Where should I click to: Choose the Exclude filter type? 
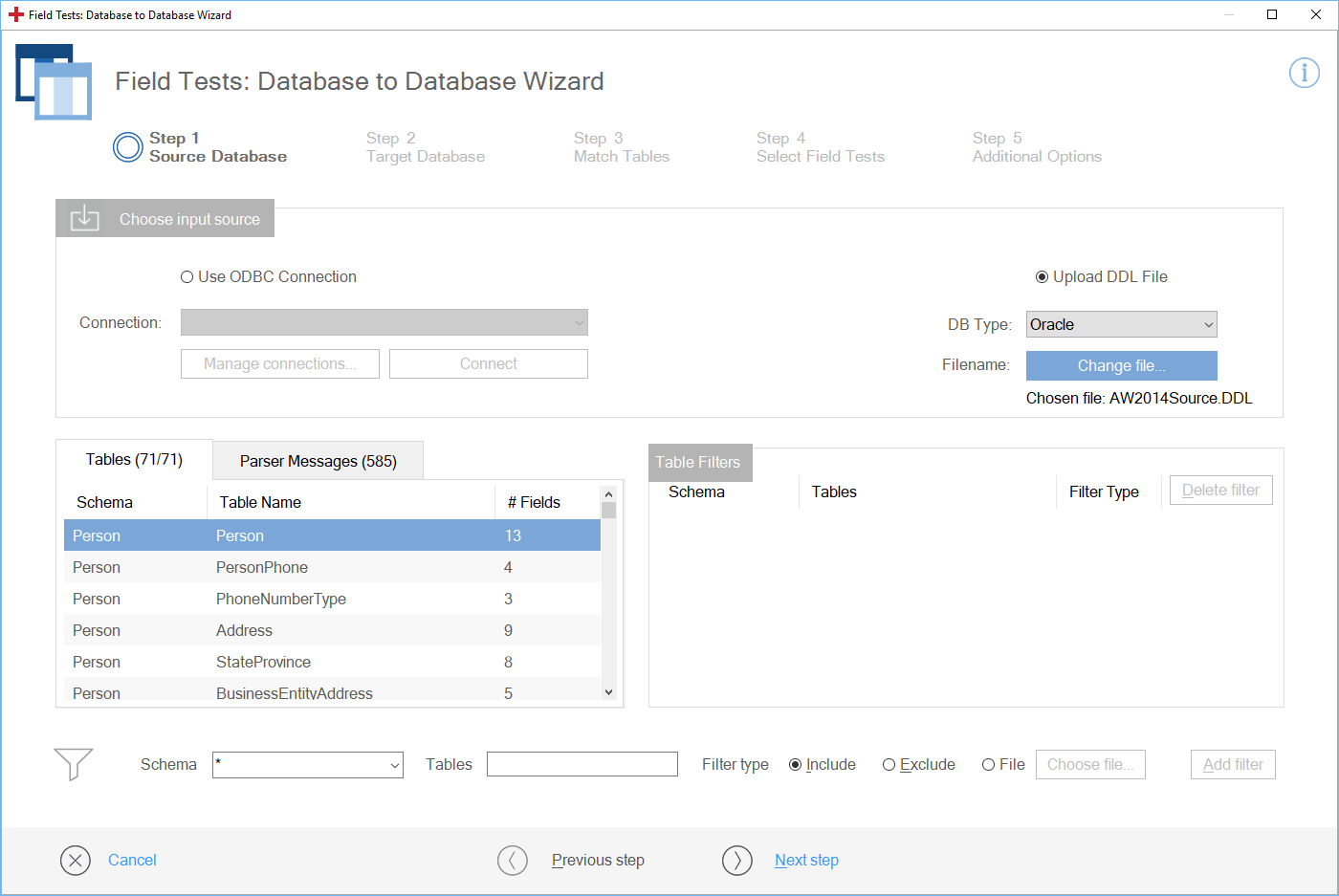point(889,765)
